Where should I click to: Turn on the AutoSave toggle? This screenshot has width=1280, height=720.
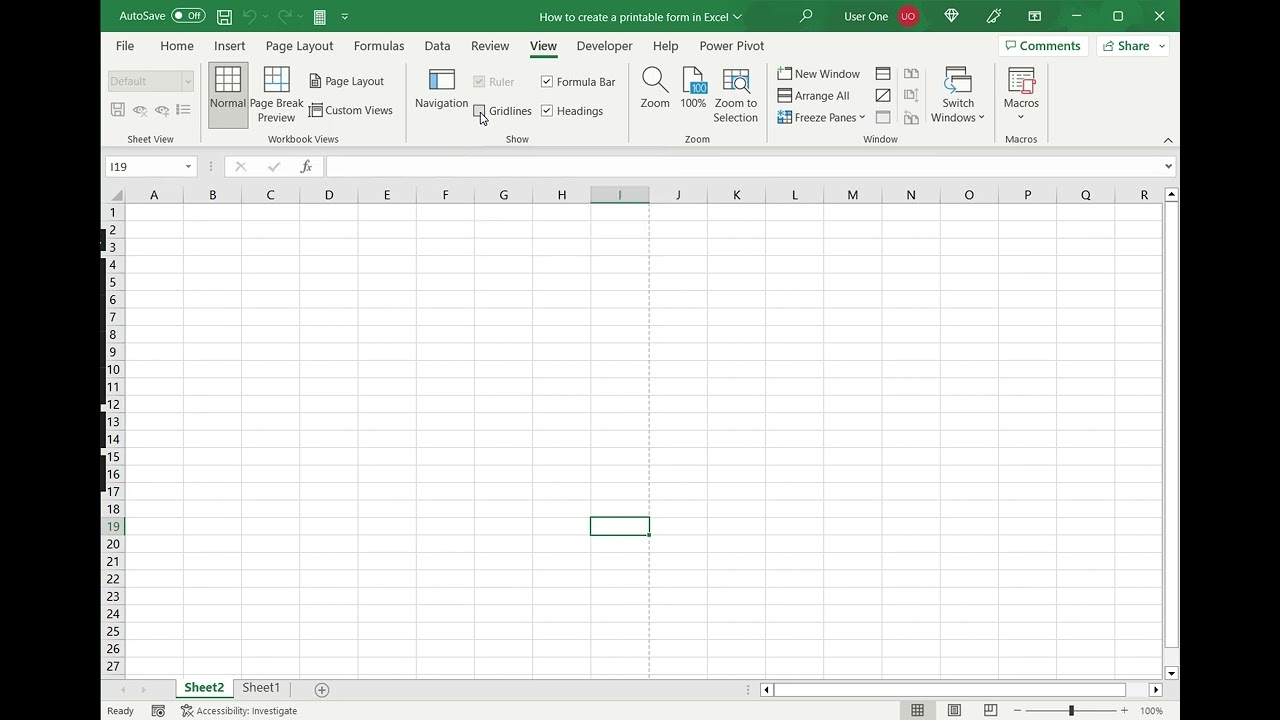click(x=187, y=16)
